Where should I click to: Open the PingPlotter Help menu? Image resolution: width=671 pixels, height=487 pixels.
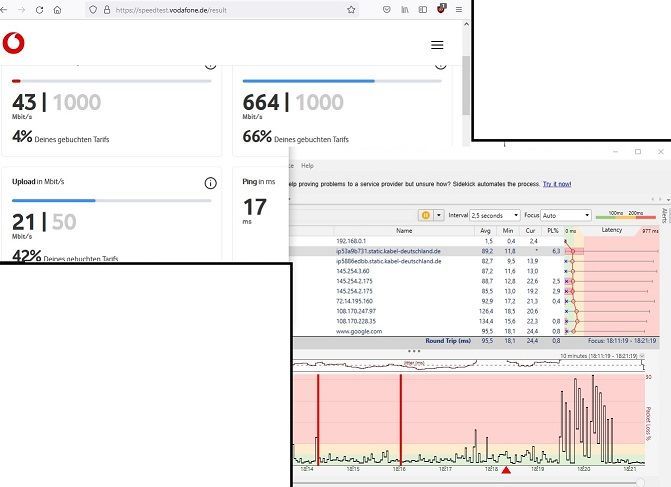pyautogui.click(x=307, y=166)
